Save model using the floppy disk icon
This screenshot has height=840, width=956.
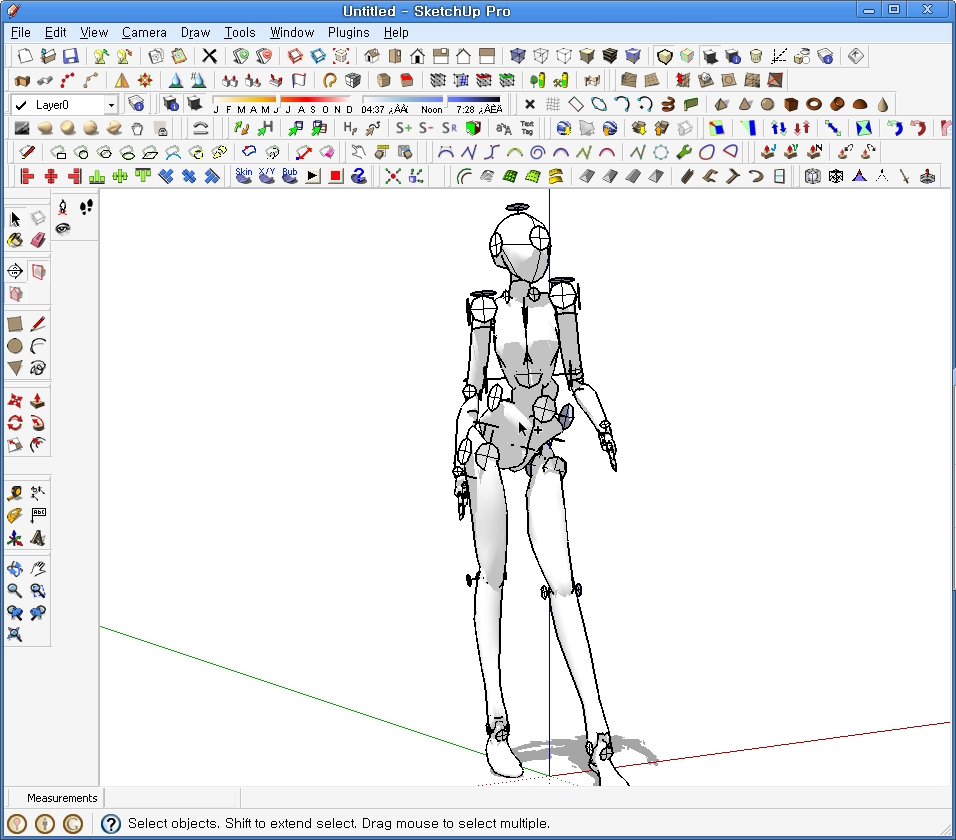pyautogui.click(x=71, y=56)
